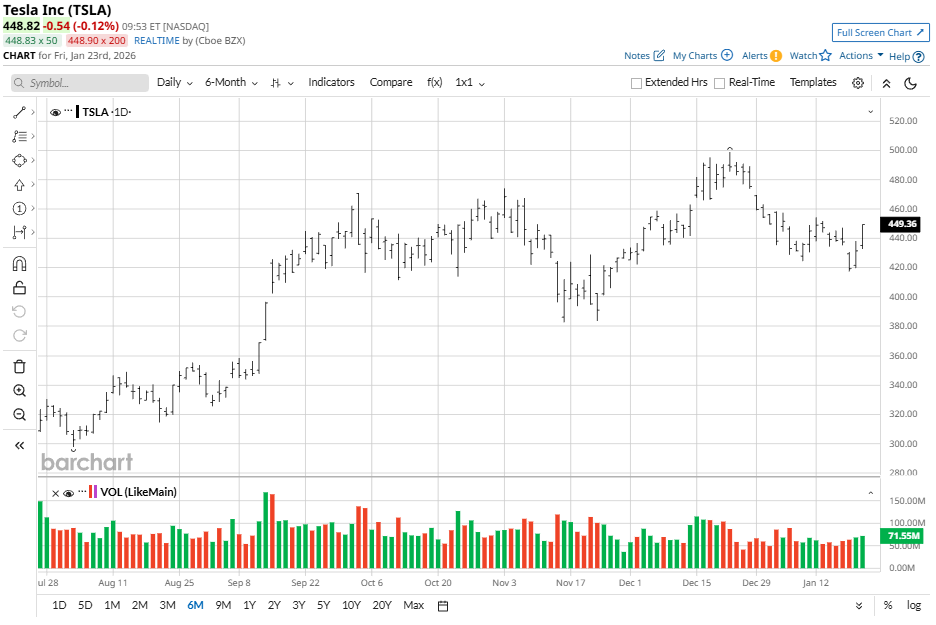Delete drawings with trash icon

click(x=19, y=367)
